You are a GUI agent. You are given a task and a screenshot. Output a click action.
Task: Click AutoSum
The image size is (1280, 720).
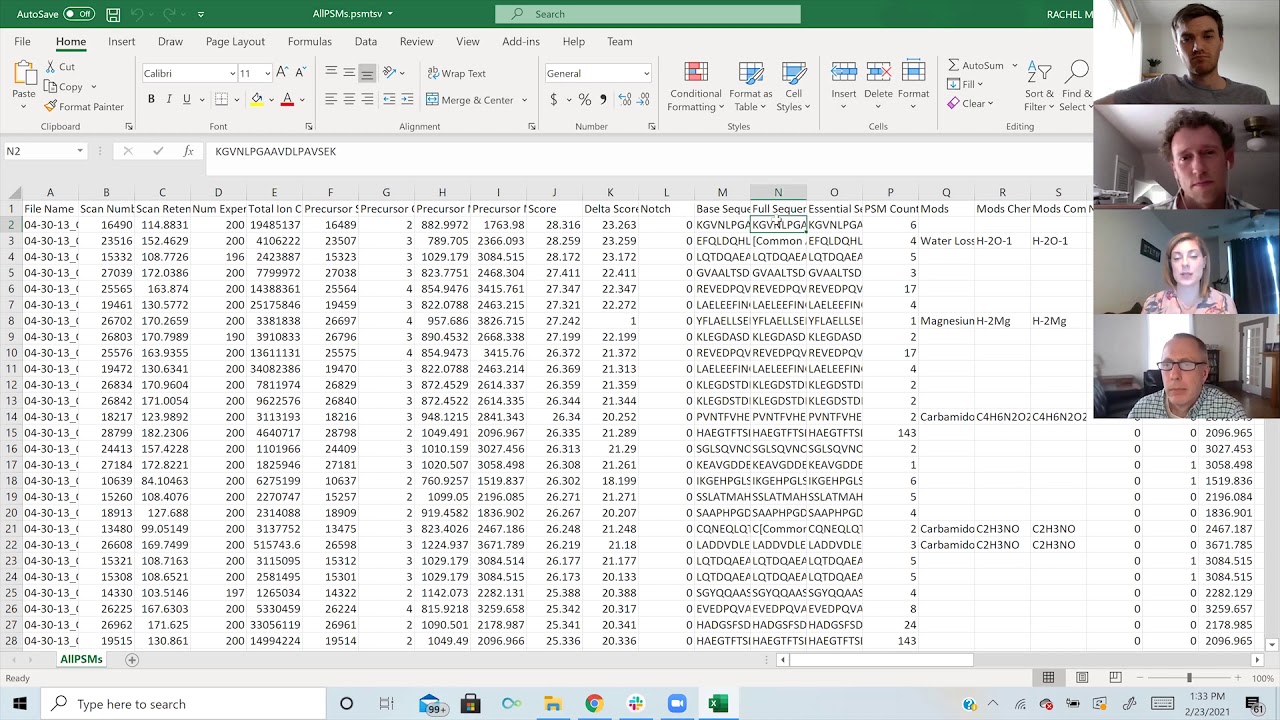(x=975, y=66)
